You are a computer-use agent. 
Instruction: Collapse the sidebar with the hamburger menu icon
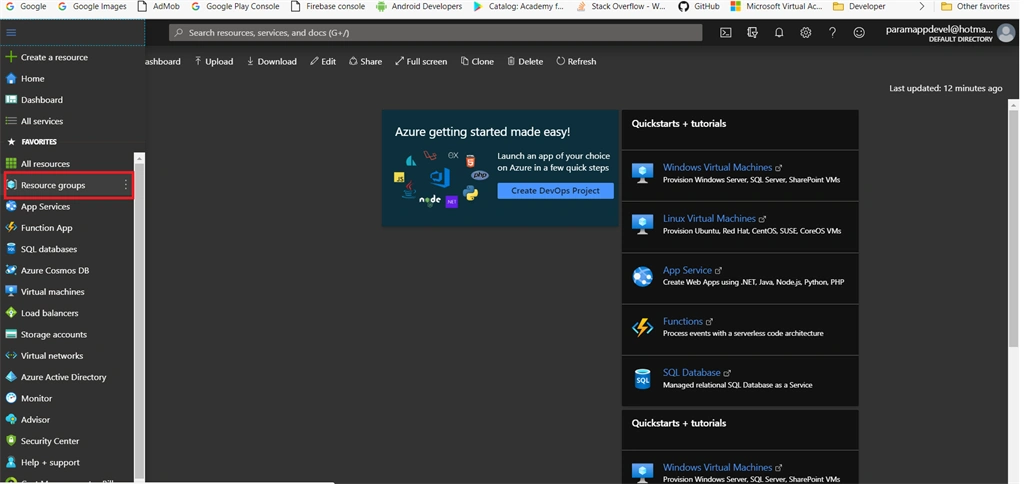click(x=11, y=33)
